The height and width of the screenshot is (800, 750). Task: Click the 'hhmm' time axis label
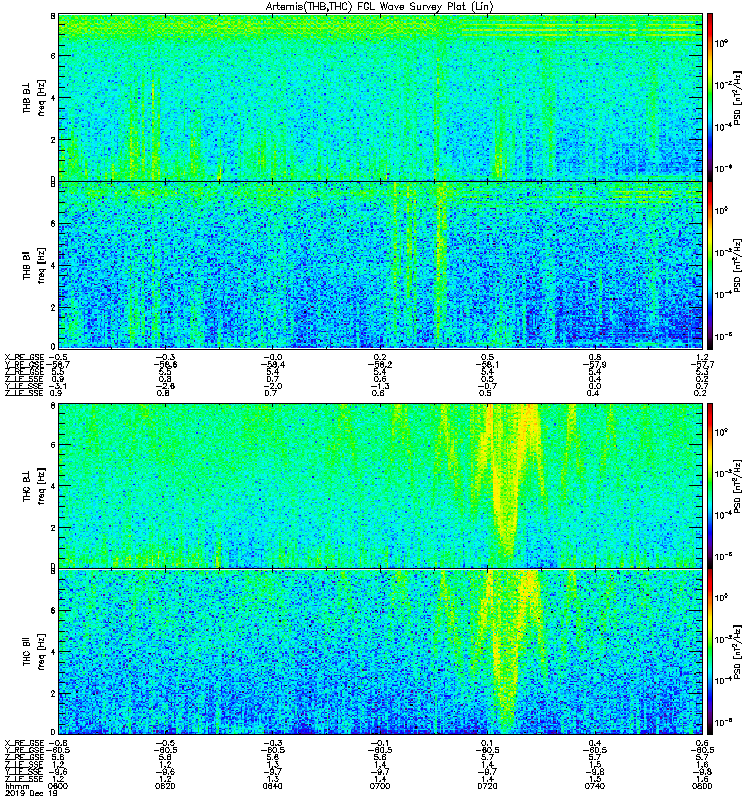click(15, 786)
